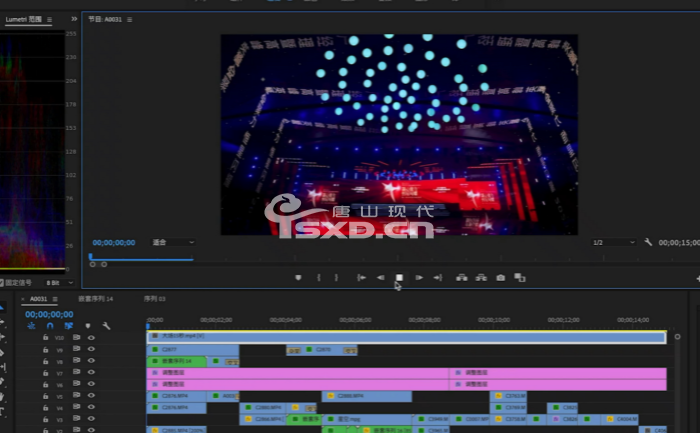Image resolution: width=700 pixels, height=433 pixels.
Task: Expand the panel overflow double-chevron
Action: coord(74,19)
